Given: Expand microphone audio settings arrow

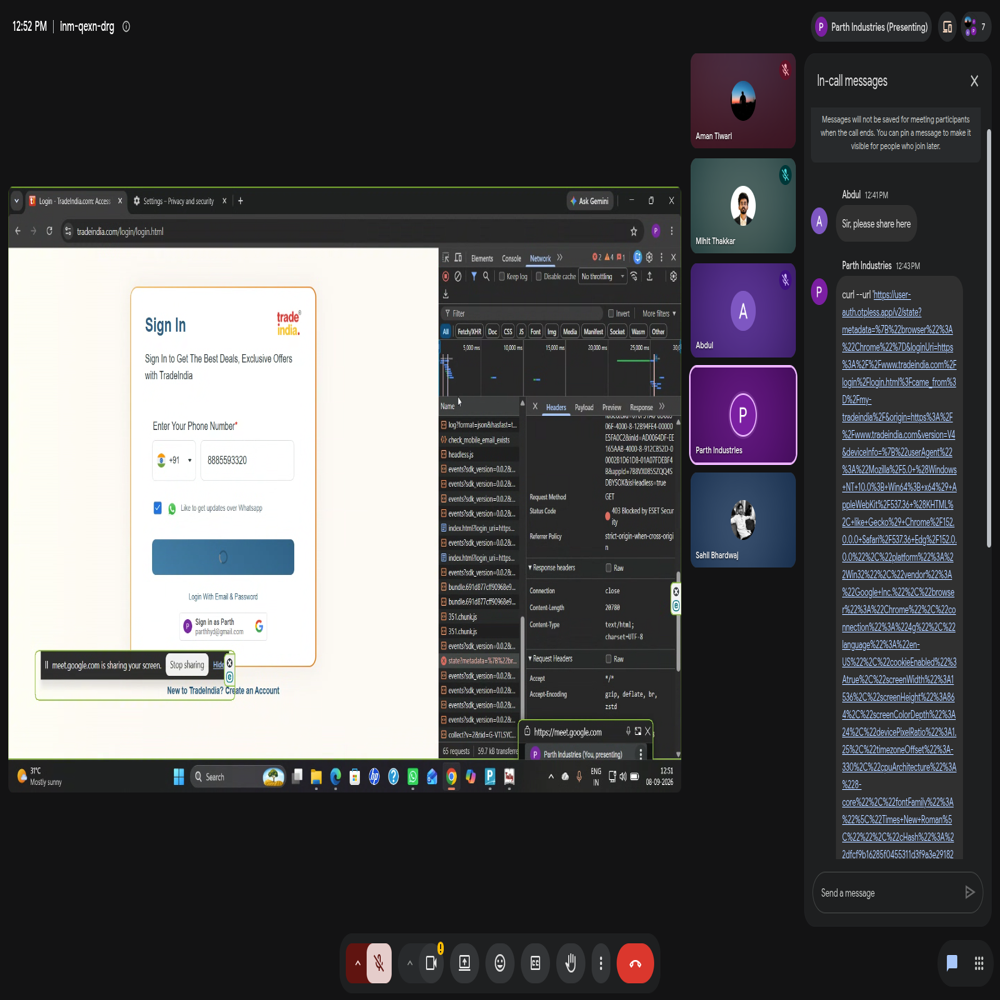Looking at the screenshot, I should [x=357, y=963].
